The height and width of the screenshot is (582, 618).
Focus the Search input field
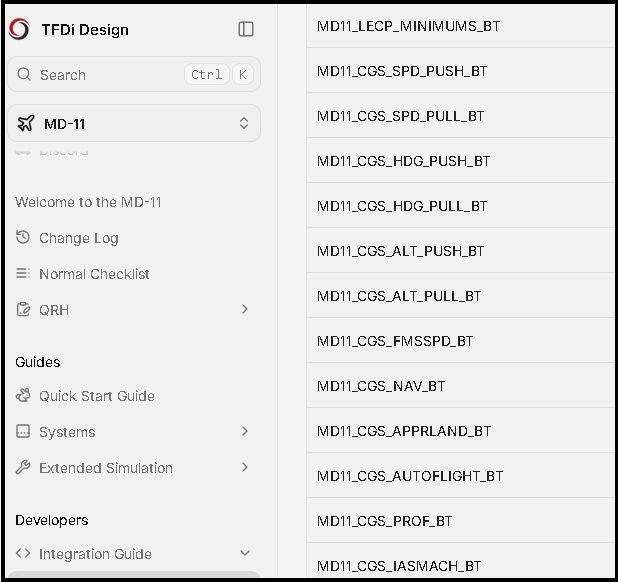coord(134,74)
